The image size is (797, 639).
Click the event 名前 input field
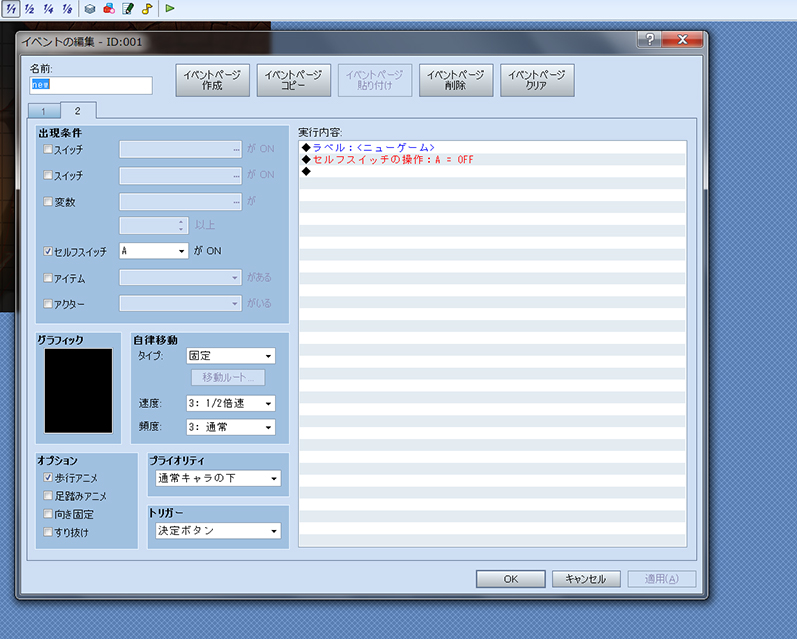coord(91,85)
